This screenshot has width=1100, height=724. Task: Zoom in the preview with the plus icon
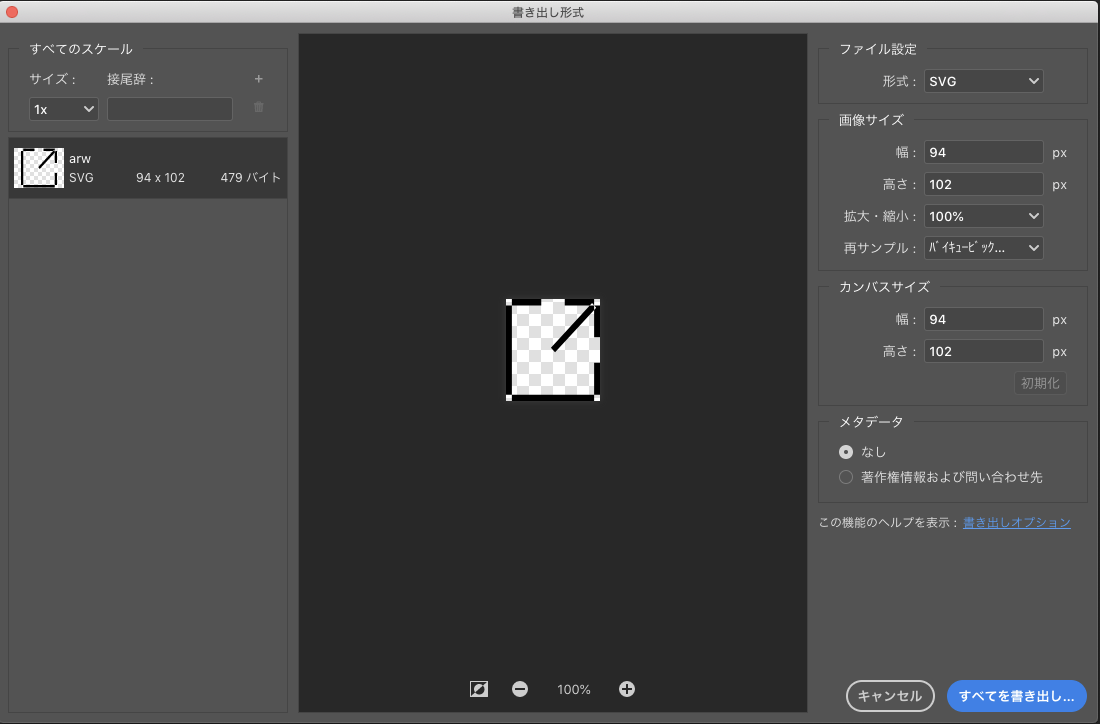626,689
